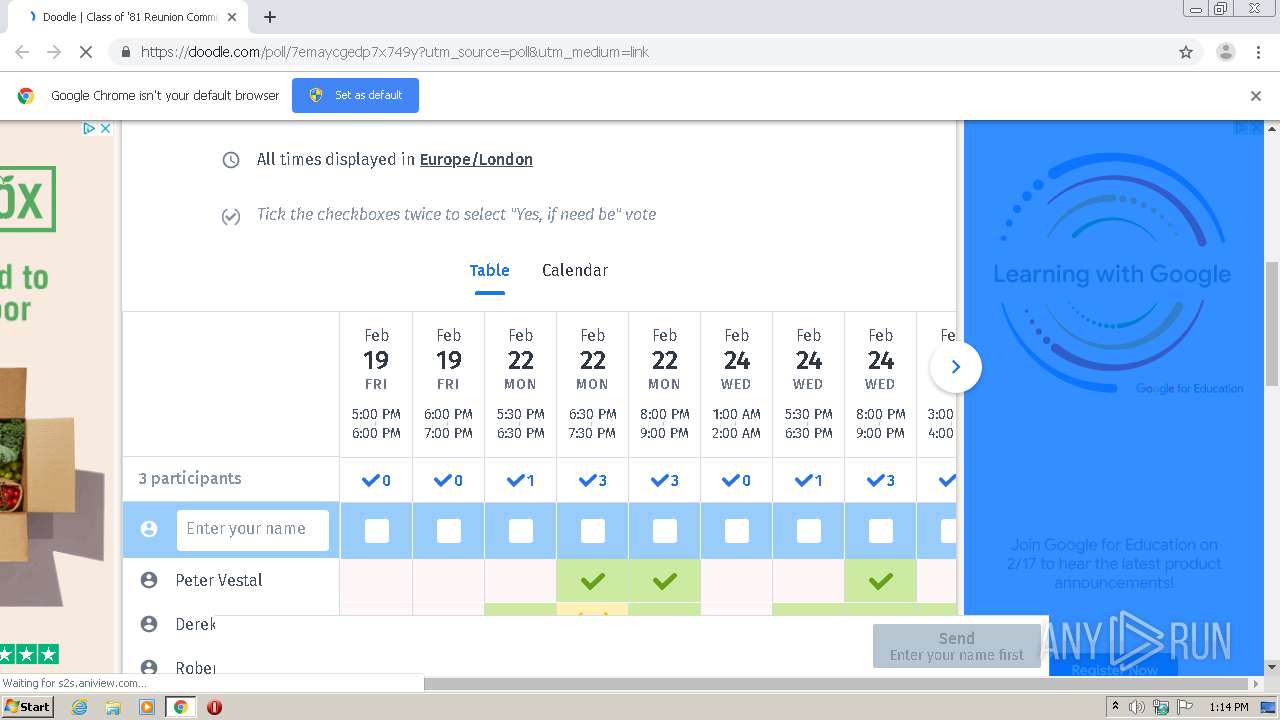Screen dimensions: 1280x720
Task: Tick checkbox for Feb 19 5:00 PM
Action: coord(377,531)
